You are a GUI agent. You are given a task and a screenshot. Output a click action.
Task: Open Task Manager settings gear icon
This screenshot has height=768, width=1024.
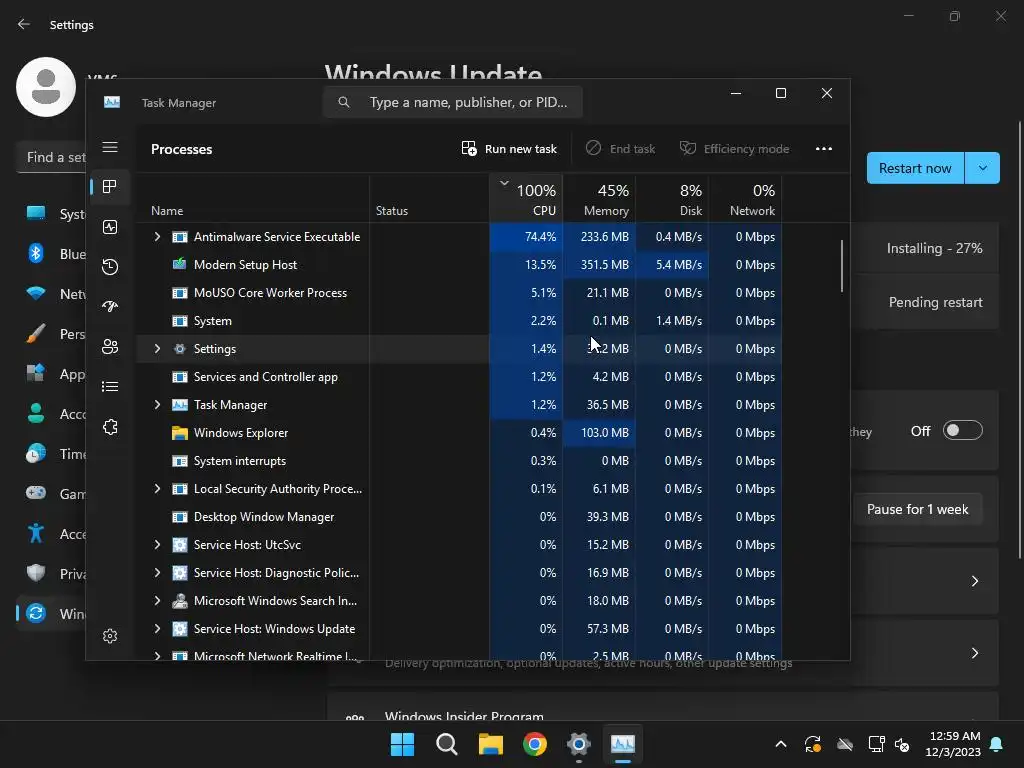pos(110,635)
